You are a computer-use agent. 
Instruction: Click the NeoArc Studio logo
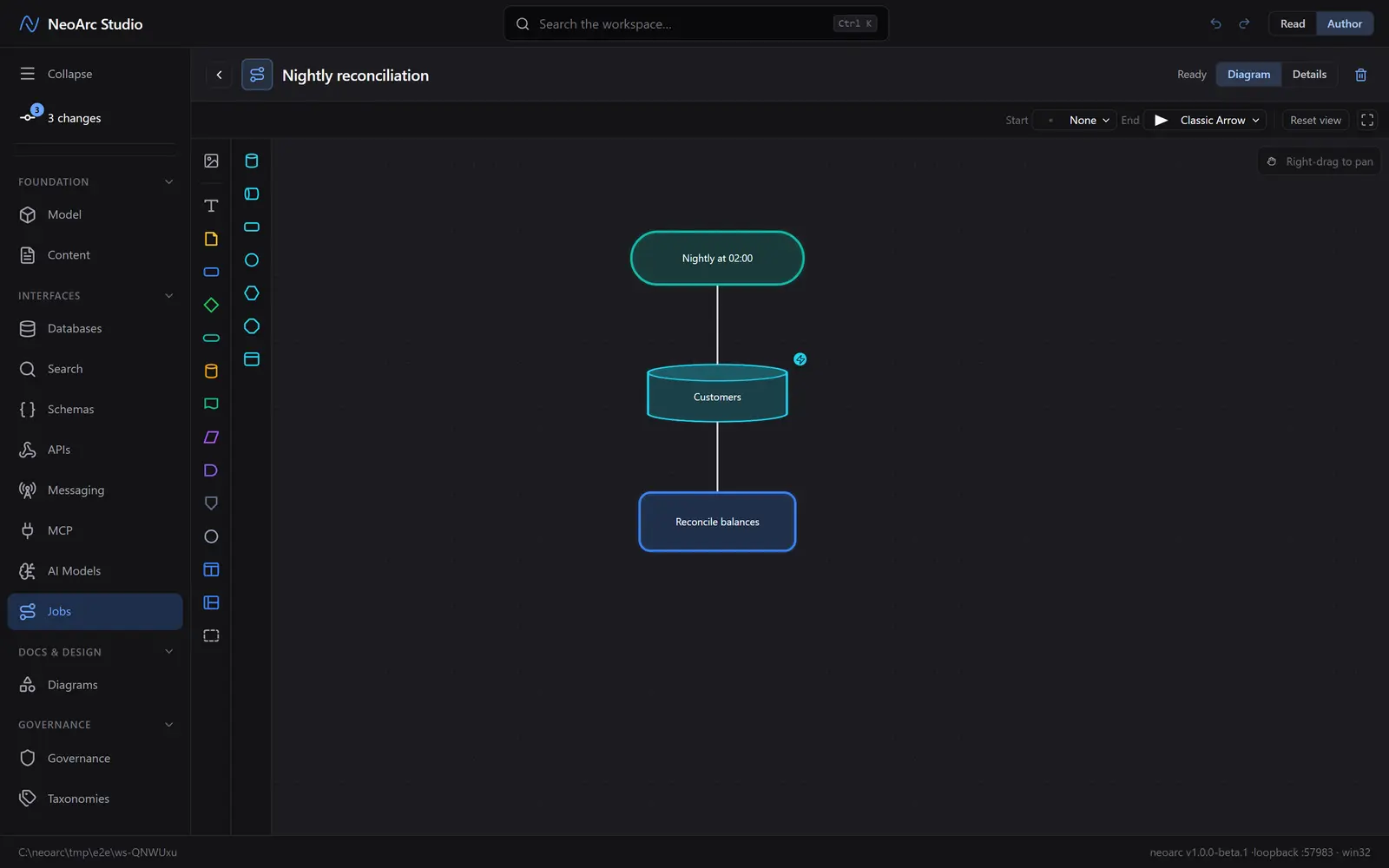click(x=81, y=24)
